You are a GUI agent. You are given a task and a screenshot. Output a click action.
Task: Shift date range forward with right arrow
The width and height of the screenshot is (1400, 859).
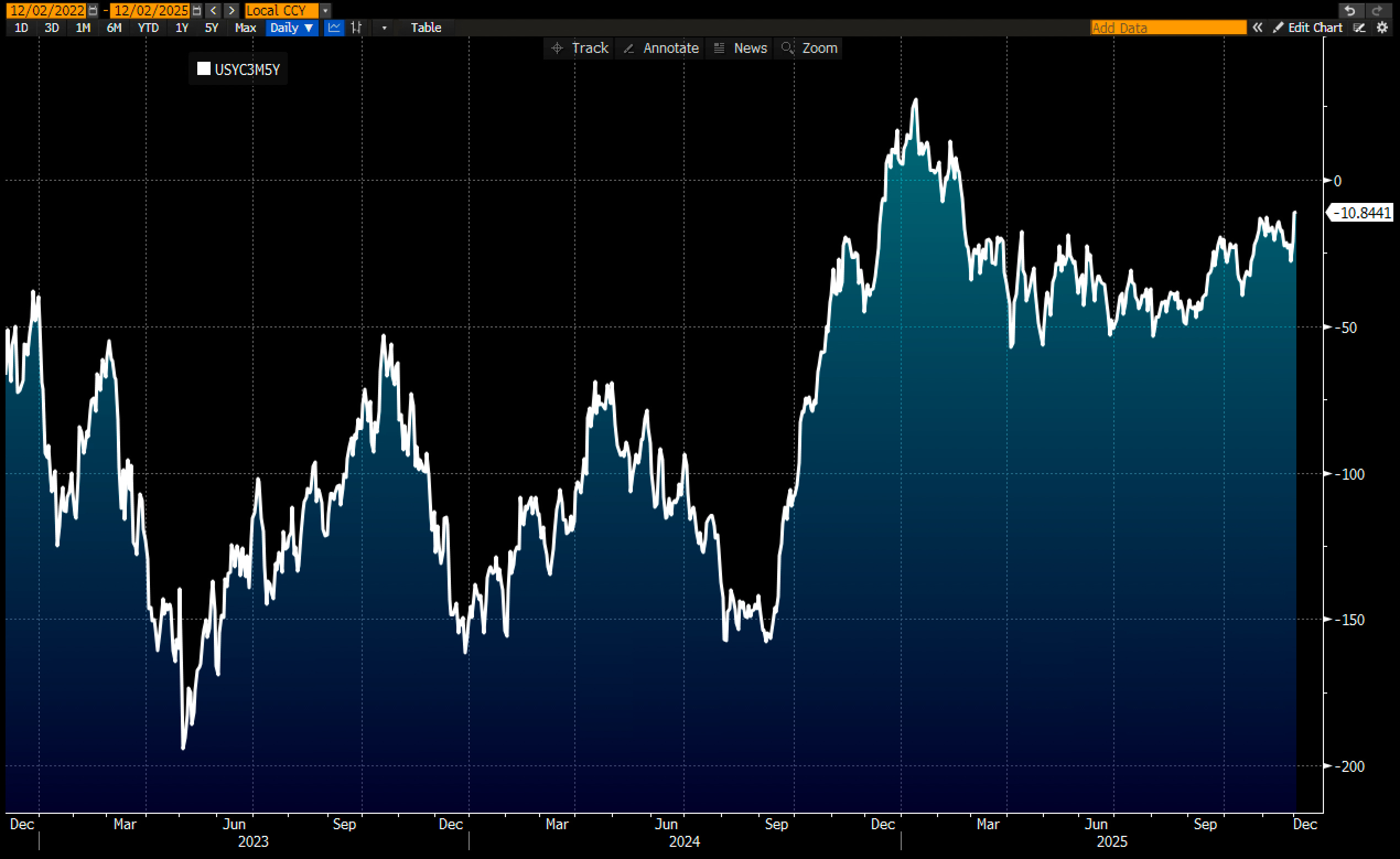231,10
